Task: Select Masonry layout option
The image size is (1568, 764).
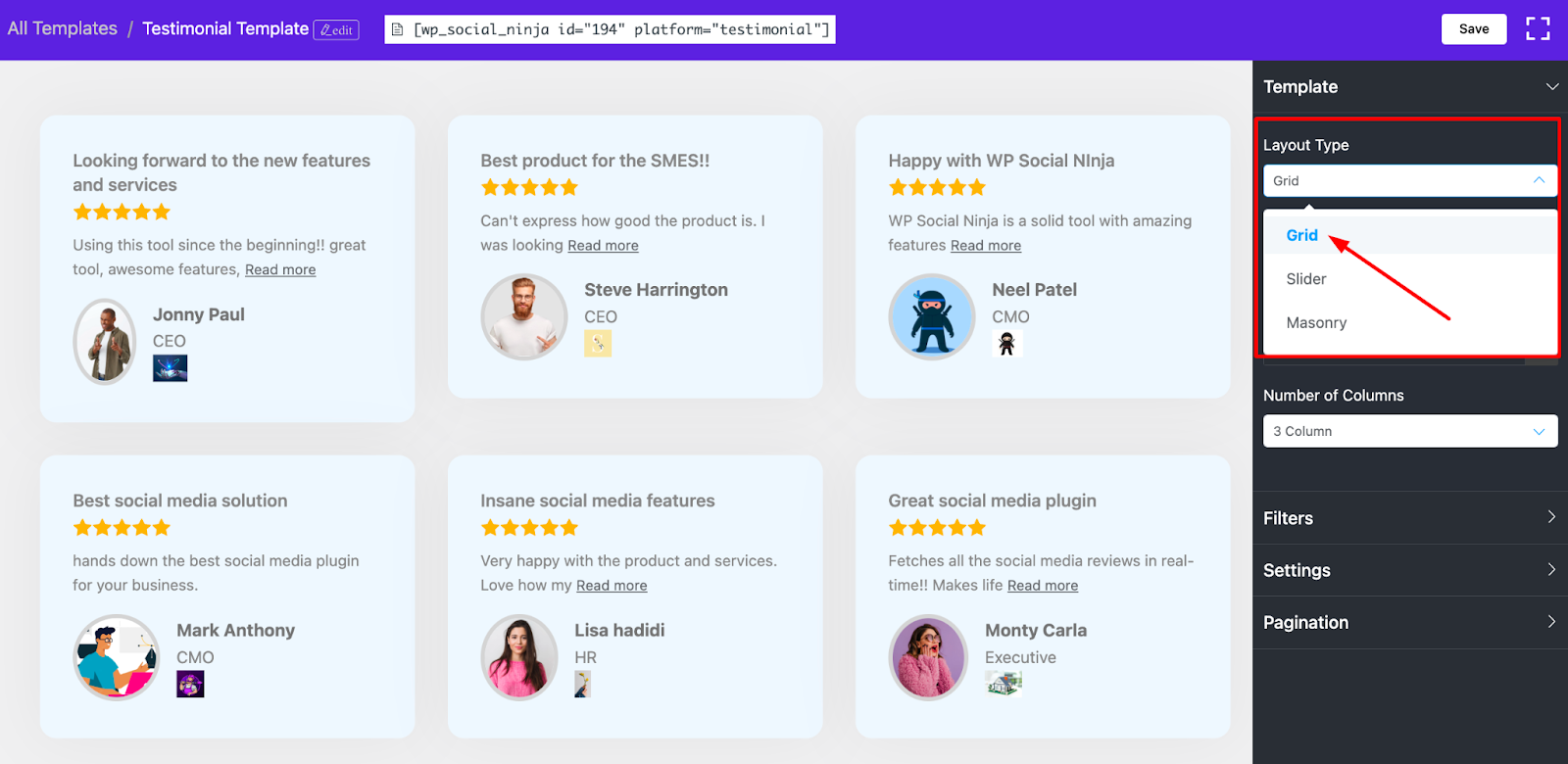Action: (1410, 323)
